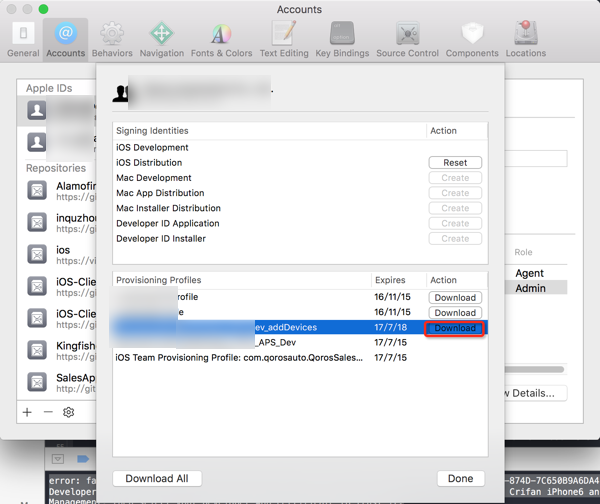Open Source Control preferences icon
Screen dimensions: 600x504
407,40
